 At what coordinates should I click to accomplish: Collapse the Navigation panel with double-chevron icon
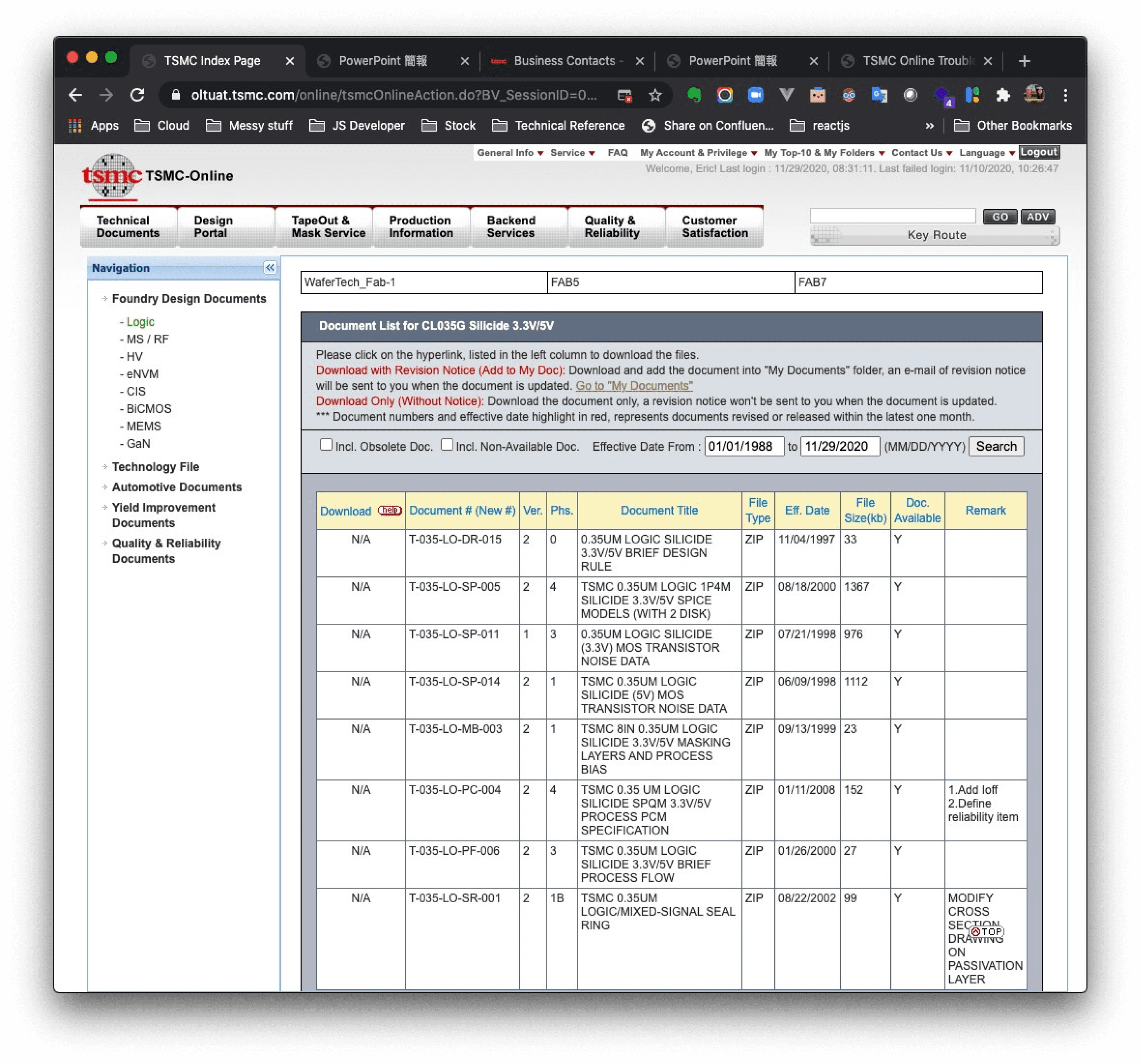[x=270, y=268]
